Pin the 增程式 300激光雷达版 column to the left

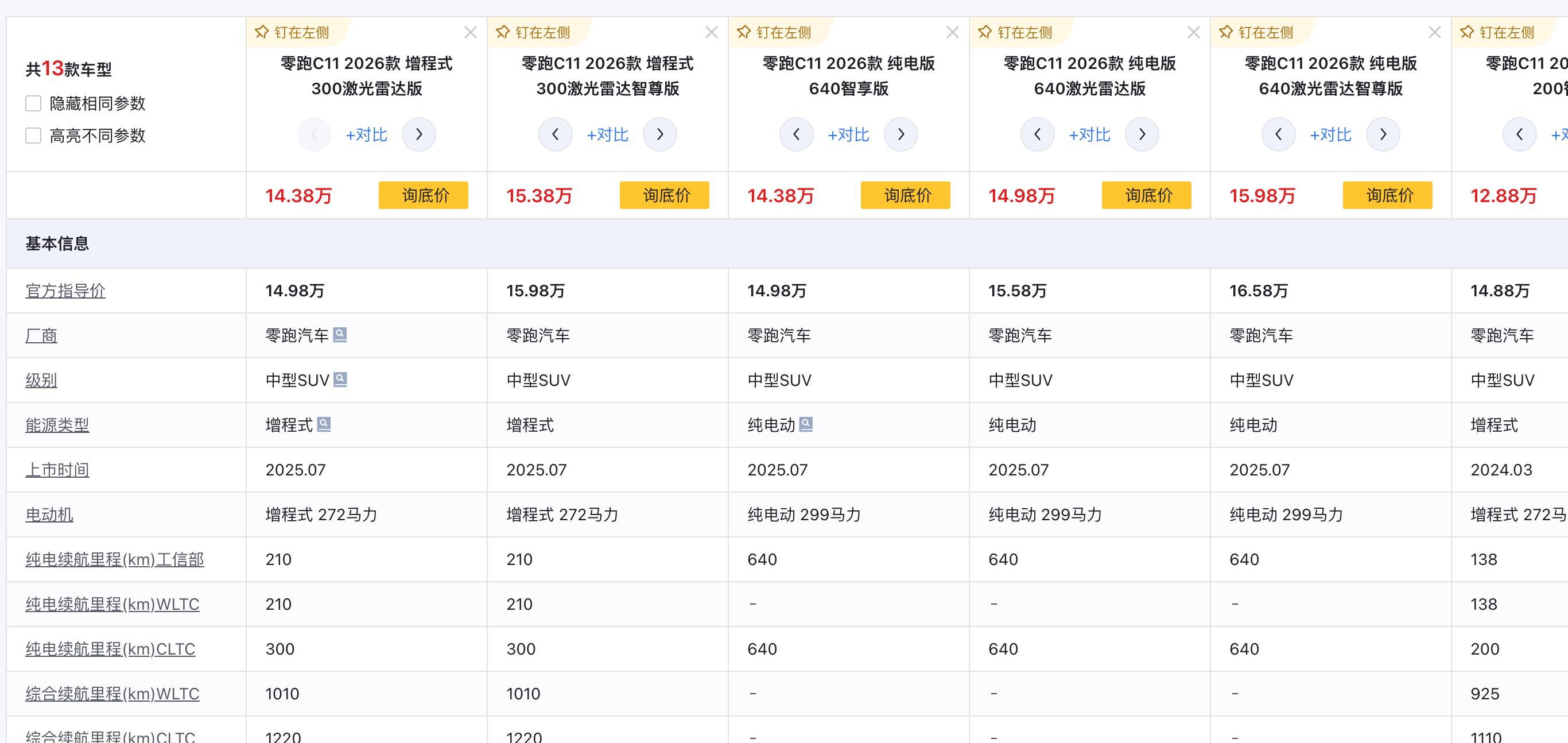293,32
